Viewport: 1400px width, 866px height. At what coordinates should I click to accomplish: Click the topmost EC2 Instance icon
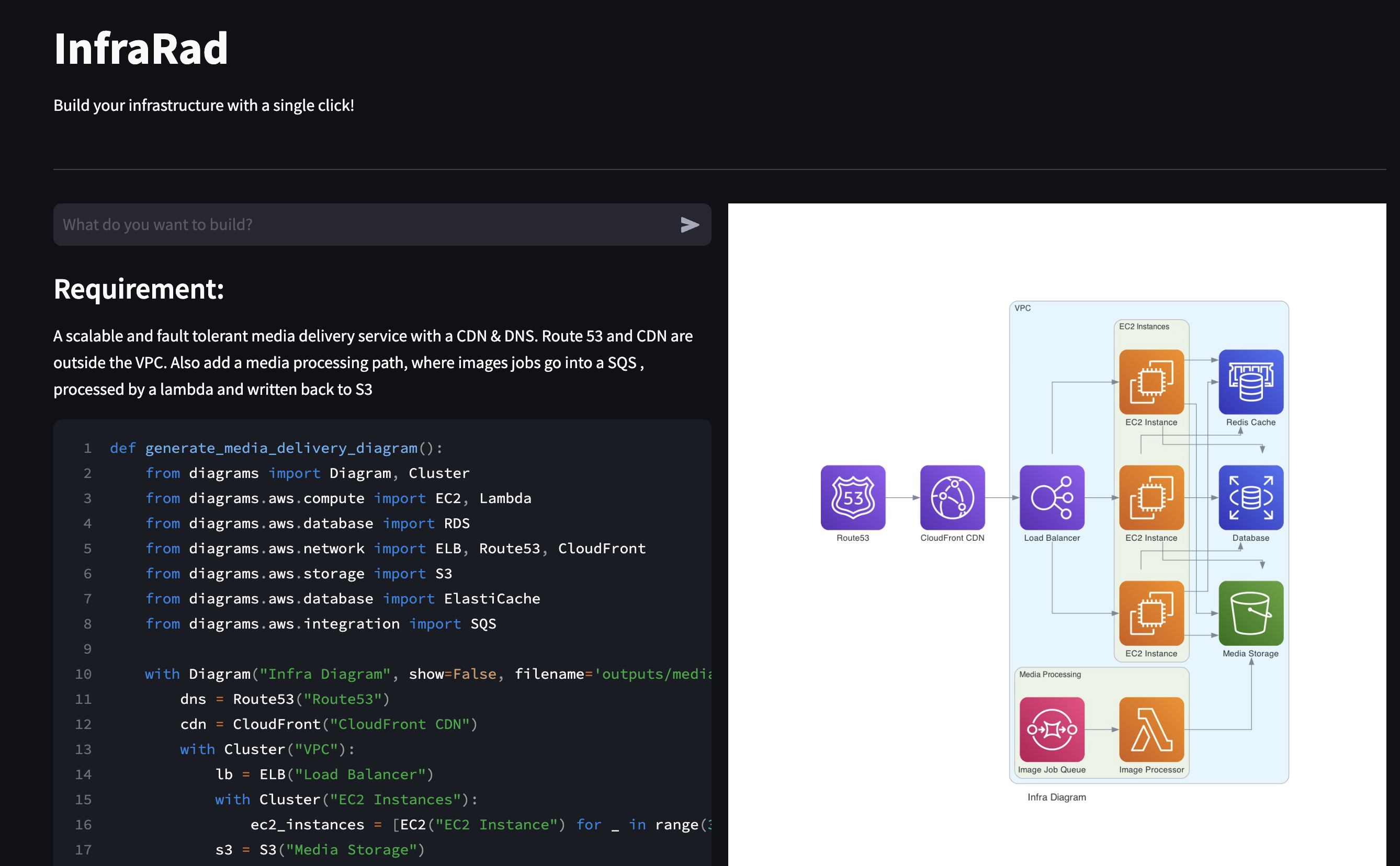tap(1151, 381)
